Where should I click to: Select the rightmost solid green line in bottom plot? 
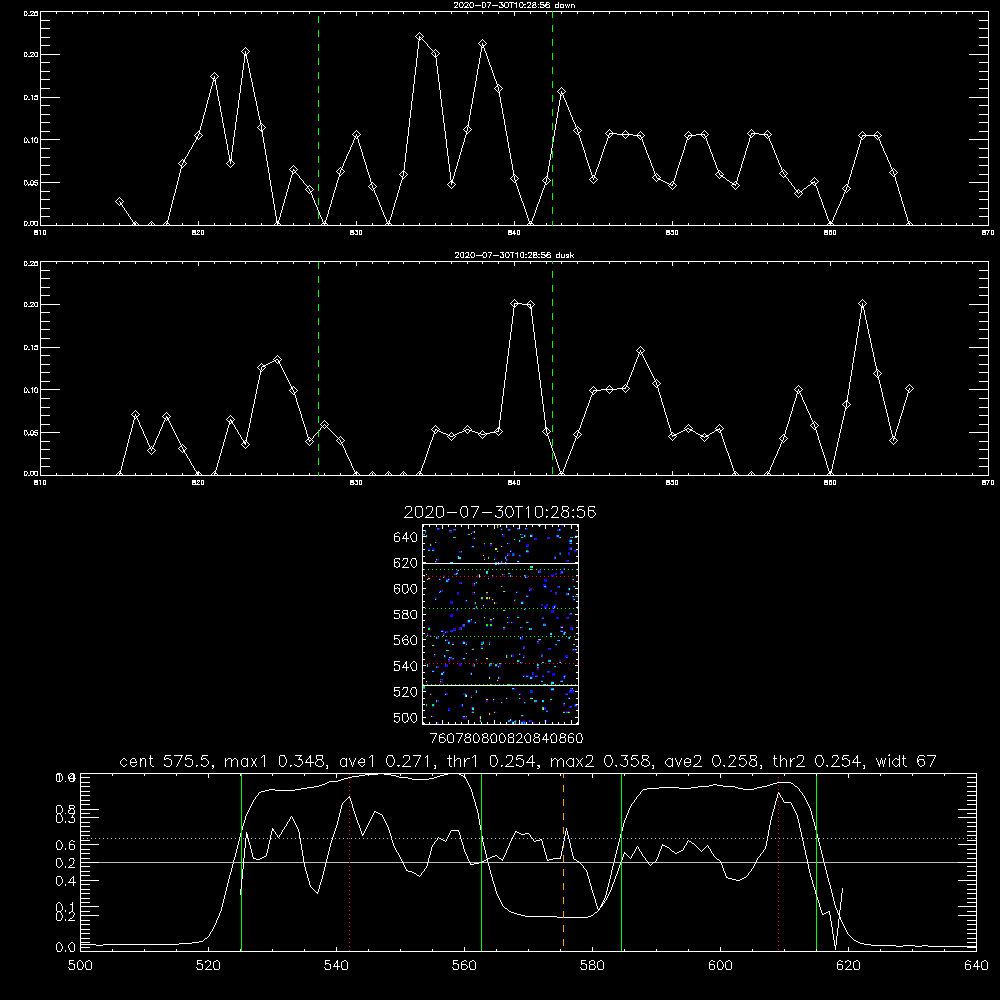click(x=816, y=861)
